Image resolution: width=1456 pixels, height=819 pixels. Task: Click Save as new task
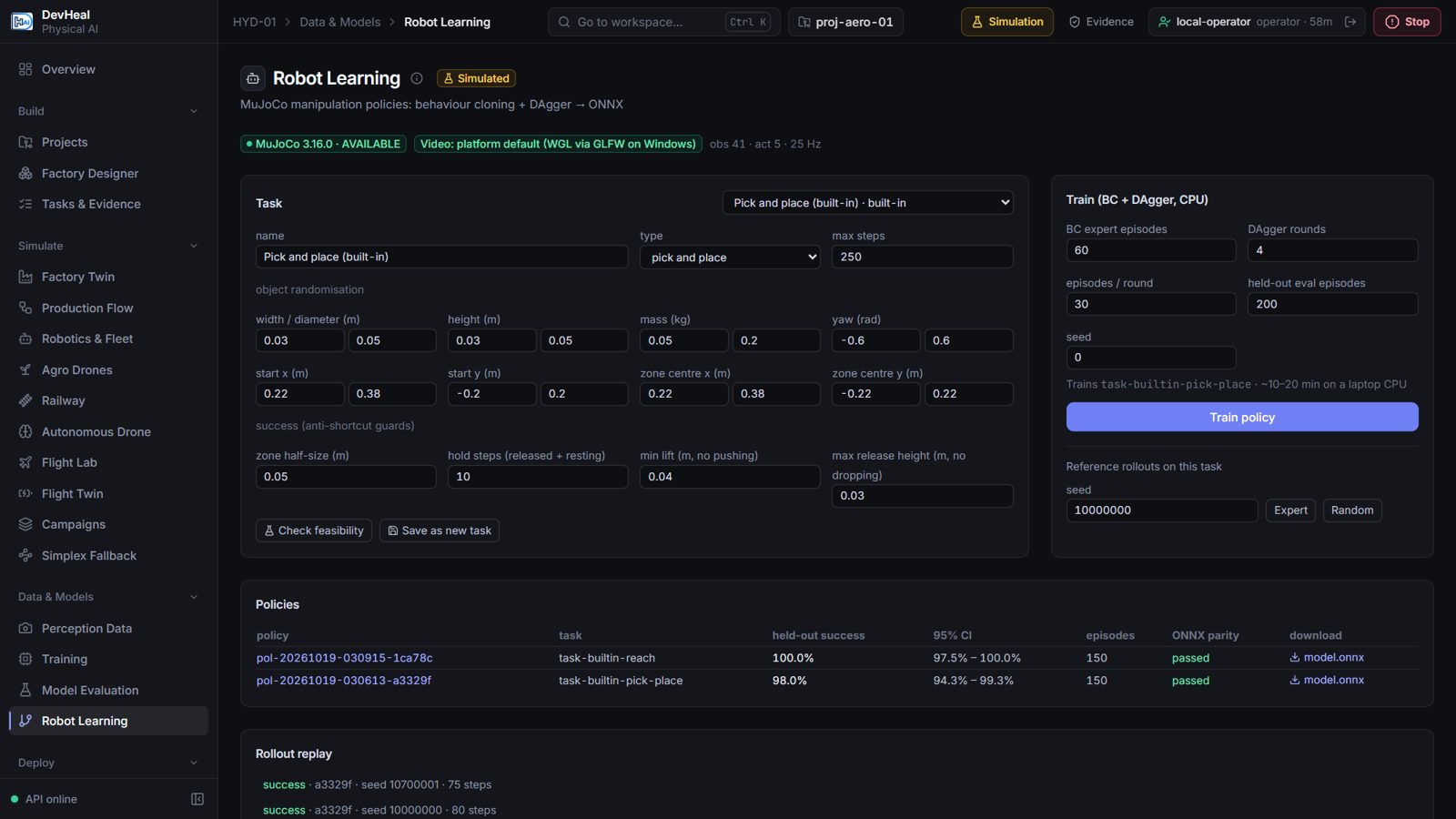tap(440, 531)
